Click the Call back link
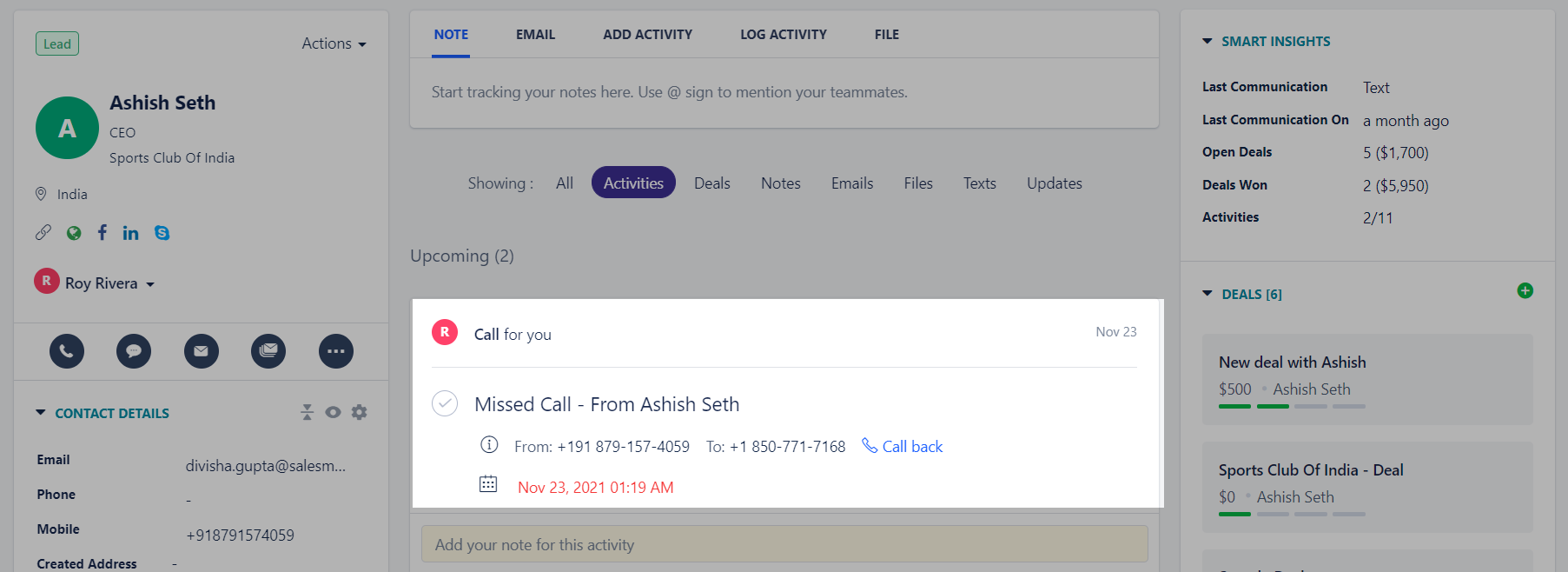This screenshot has height=572, width=1568. click(x=902, y=446)
